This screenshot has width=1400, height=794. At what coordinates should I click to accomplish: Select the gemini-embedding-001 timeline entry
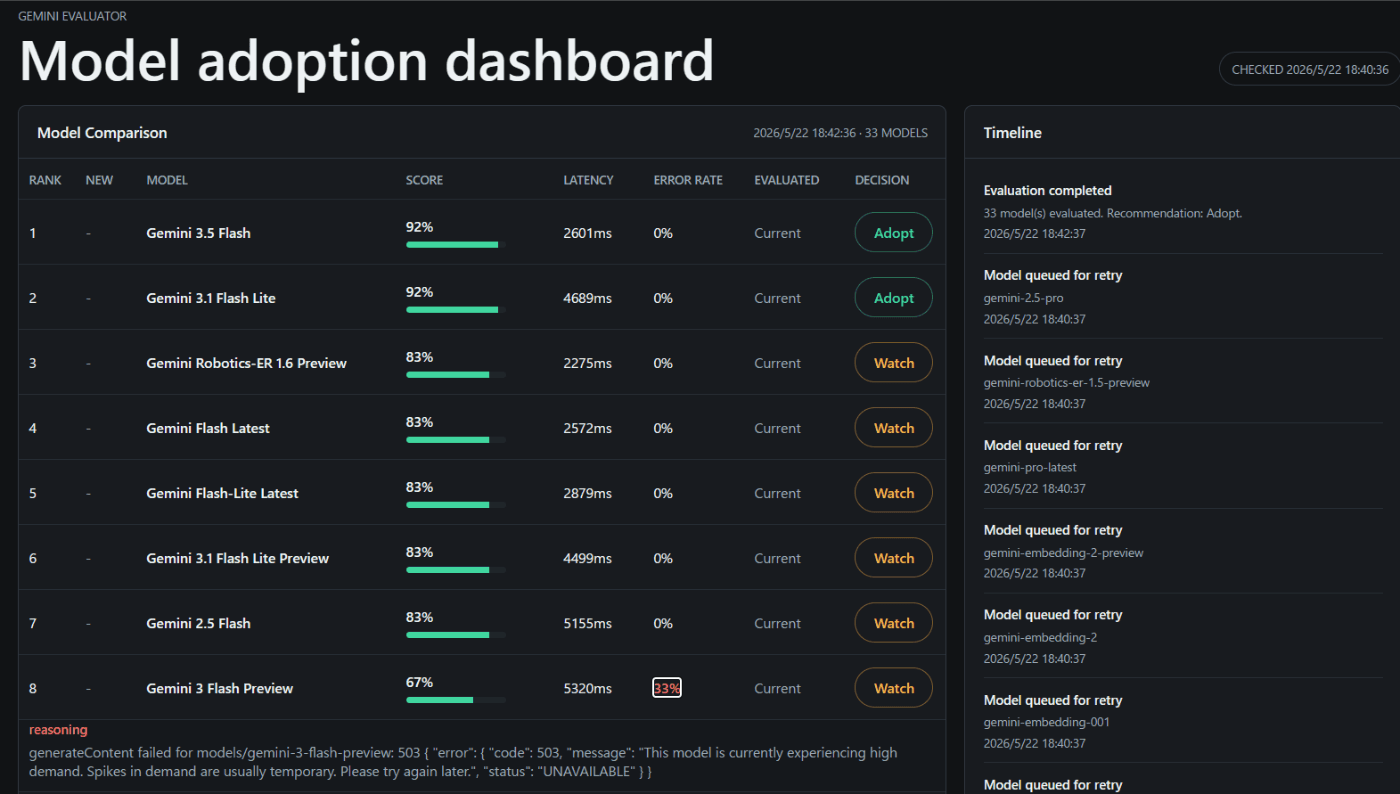1183,722
